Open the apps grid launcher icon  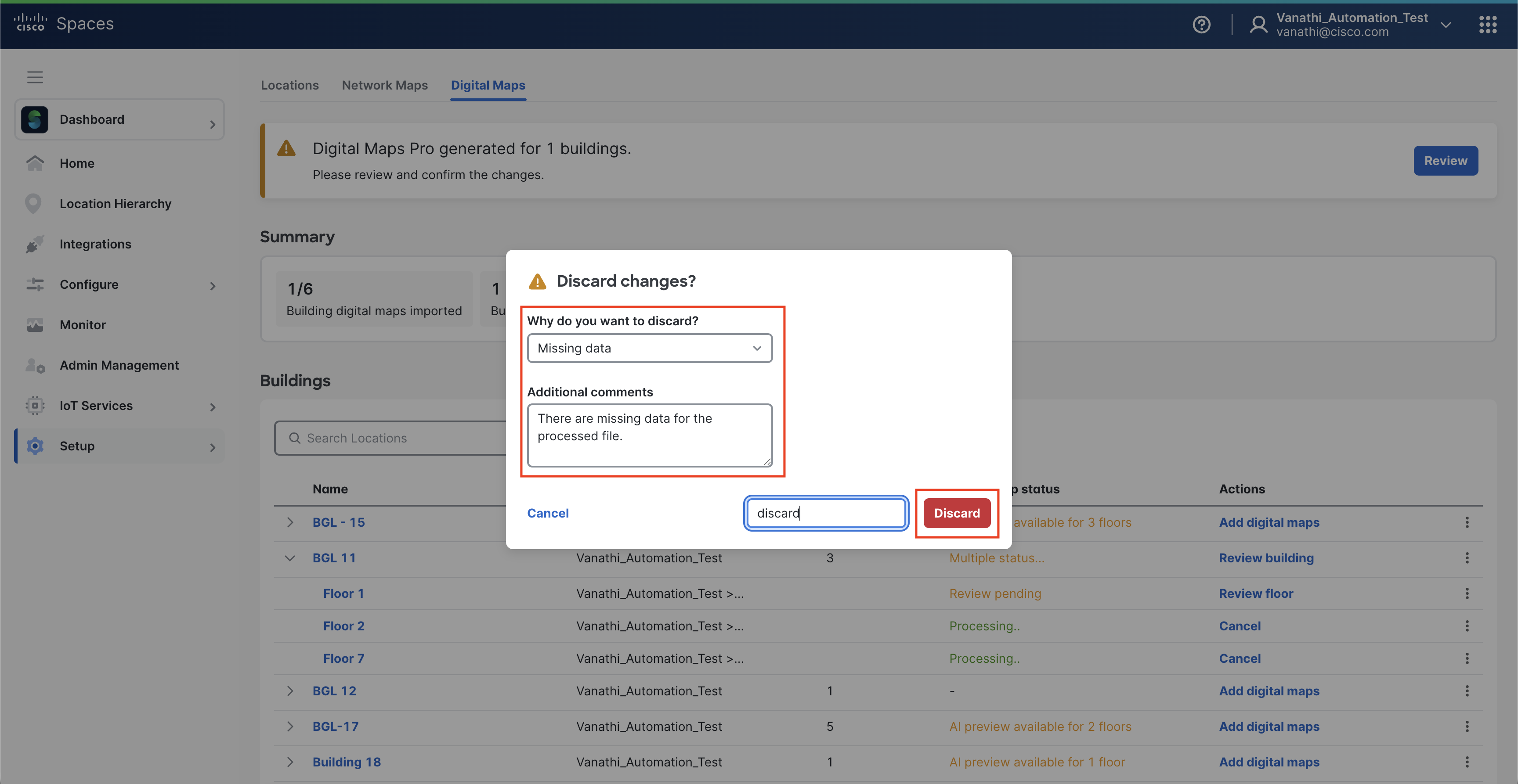pyautogui.click(x=1487, y=25)
